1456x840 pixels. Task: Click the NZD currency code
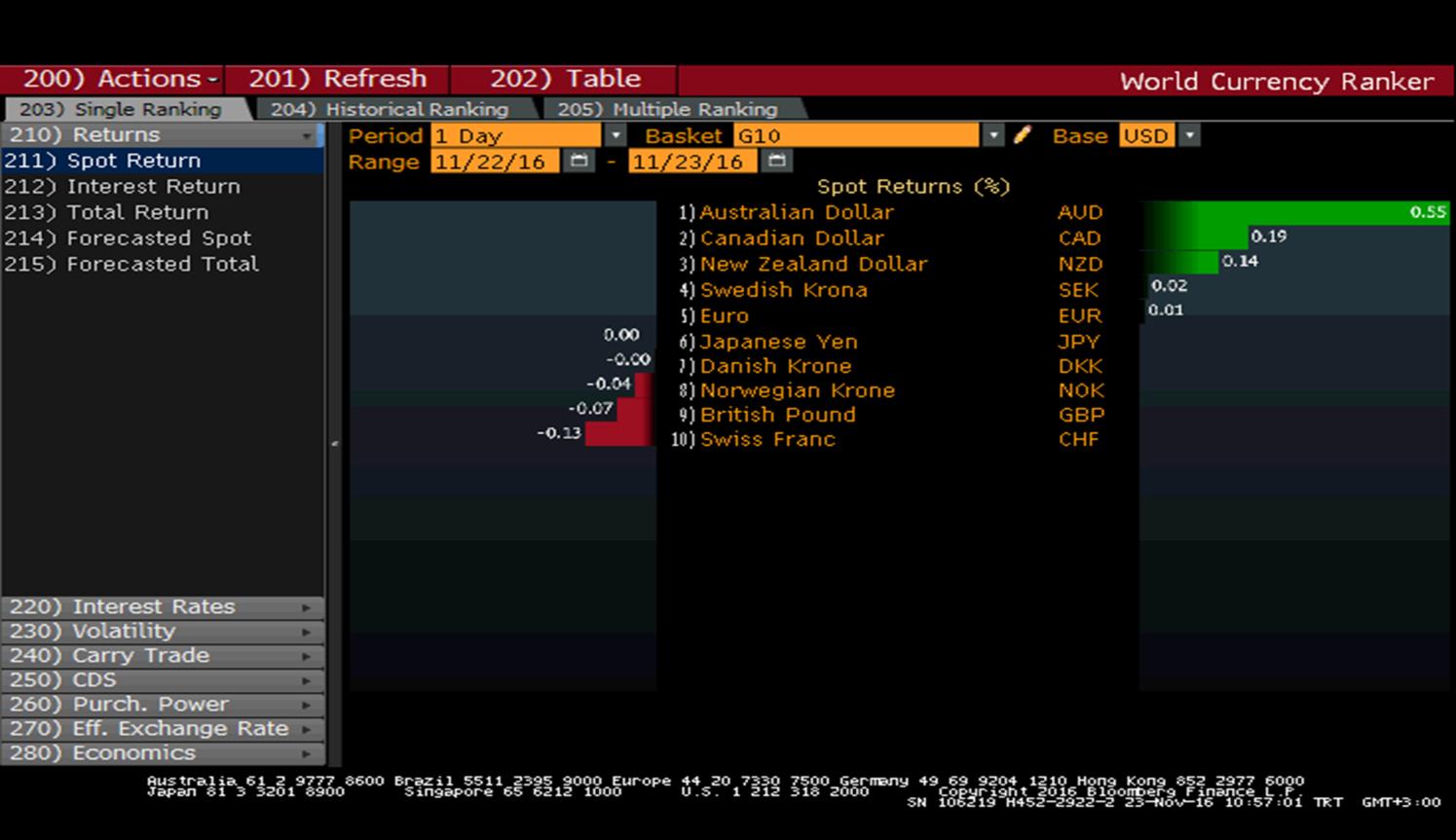click(1080, 264)
